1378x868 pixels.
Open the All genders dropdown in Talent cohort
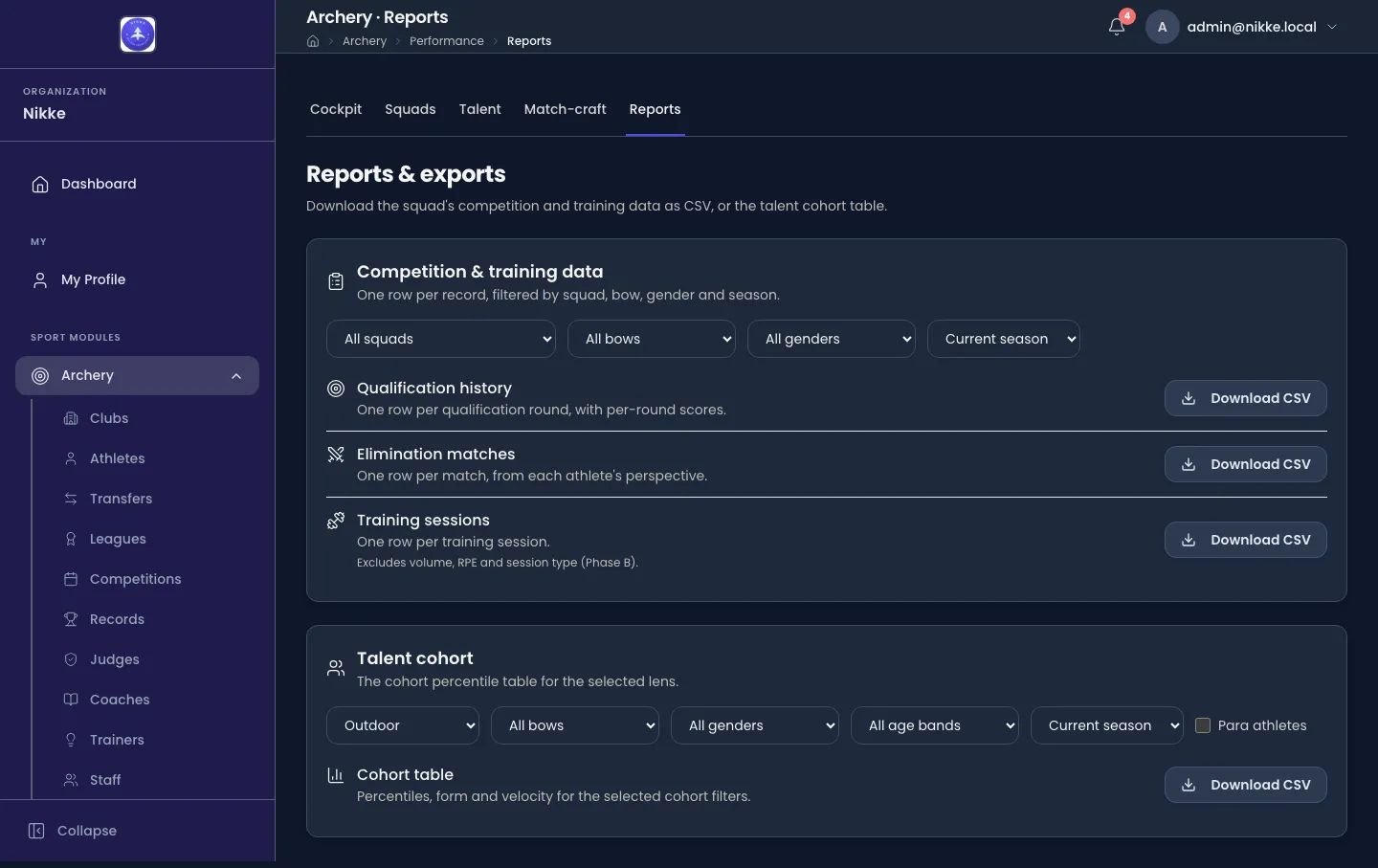(x=755, y=725)
